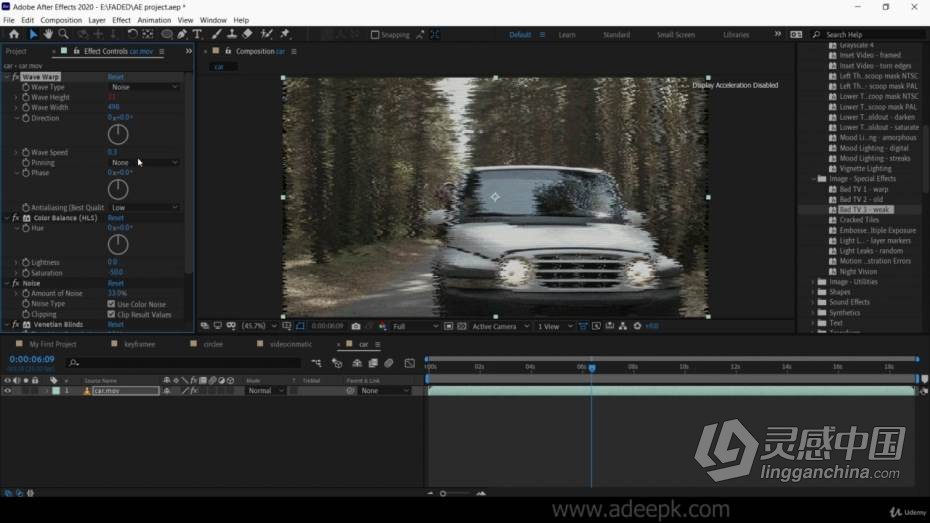Image resolution: width=930 pixels, height=523 pixels.
Task: Select the Eraser tool
Action: coord(247,34)
